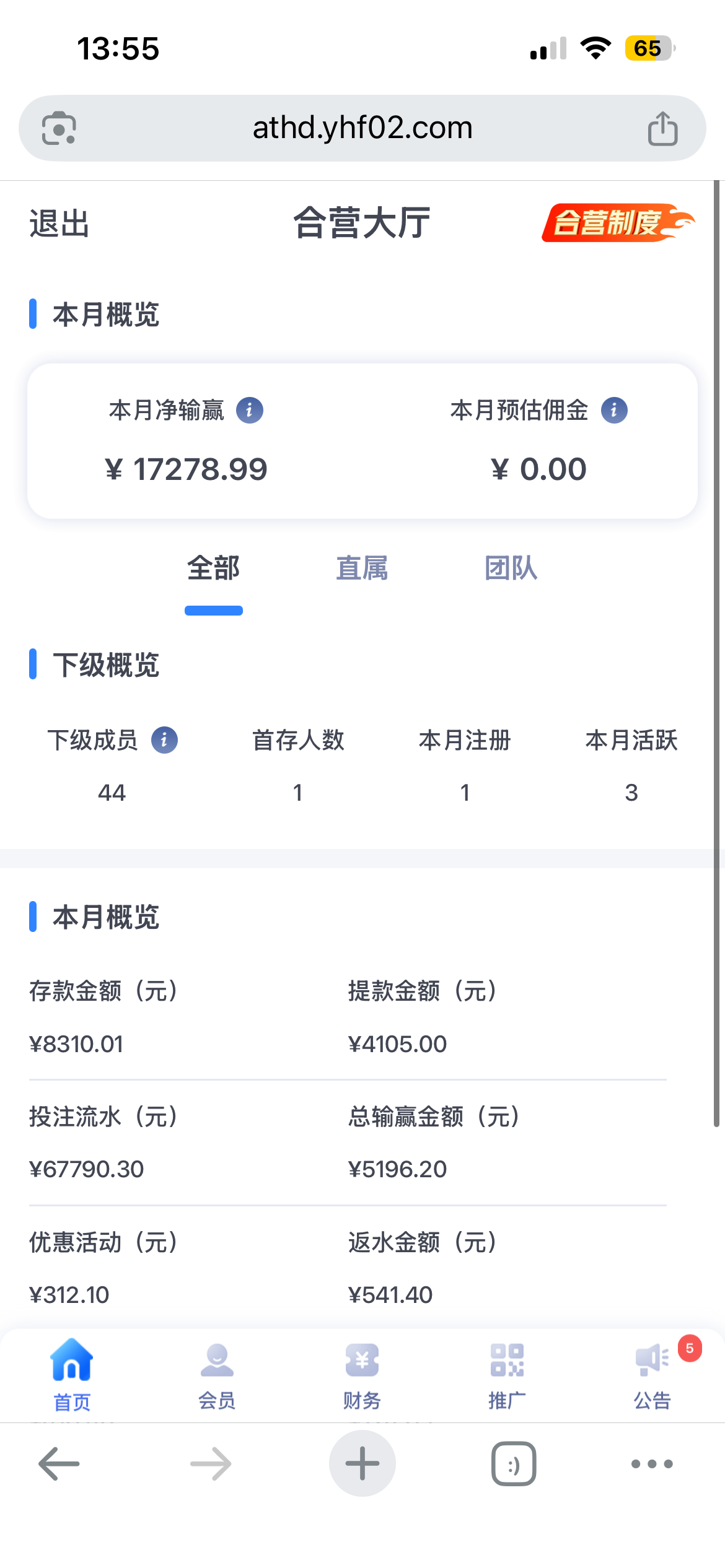Open the 会员 members icon
The width and height of the screenshot is (725, 1568).
(x=217, y=1361)
